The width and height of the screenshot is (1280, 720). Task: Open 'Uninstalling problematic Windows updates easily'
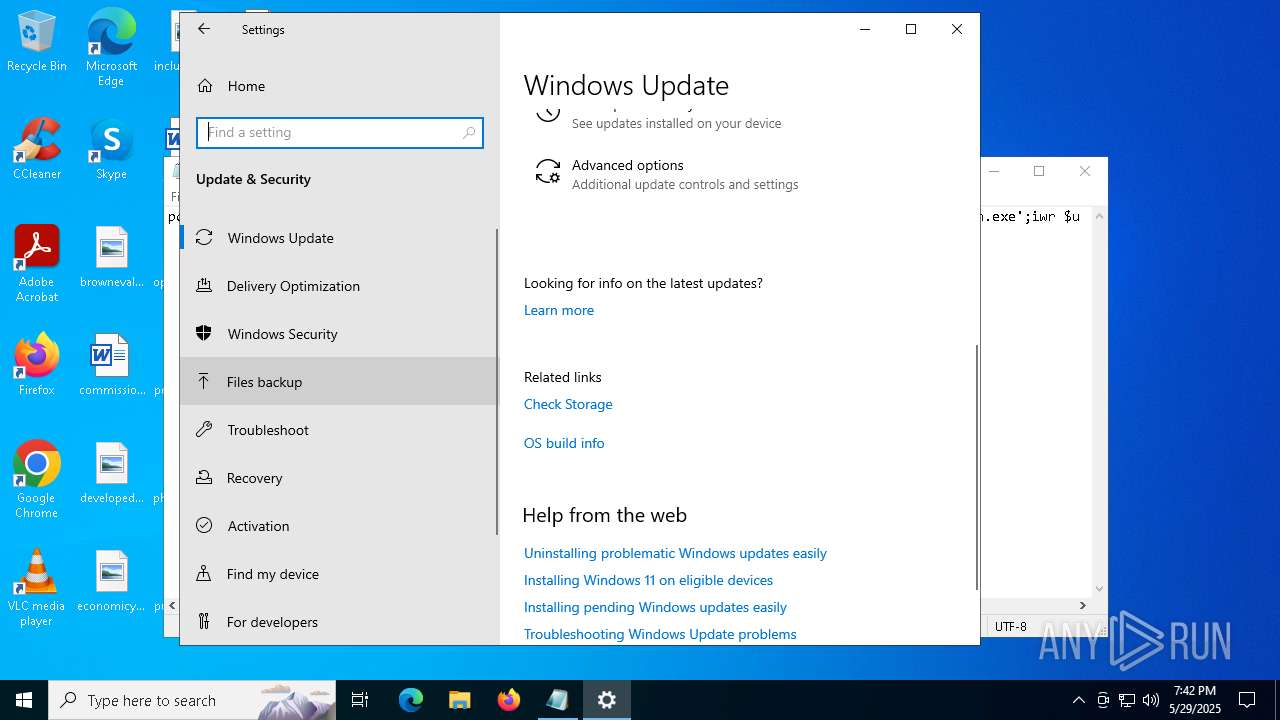[x=675, y=553]
